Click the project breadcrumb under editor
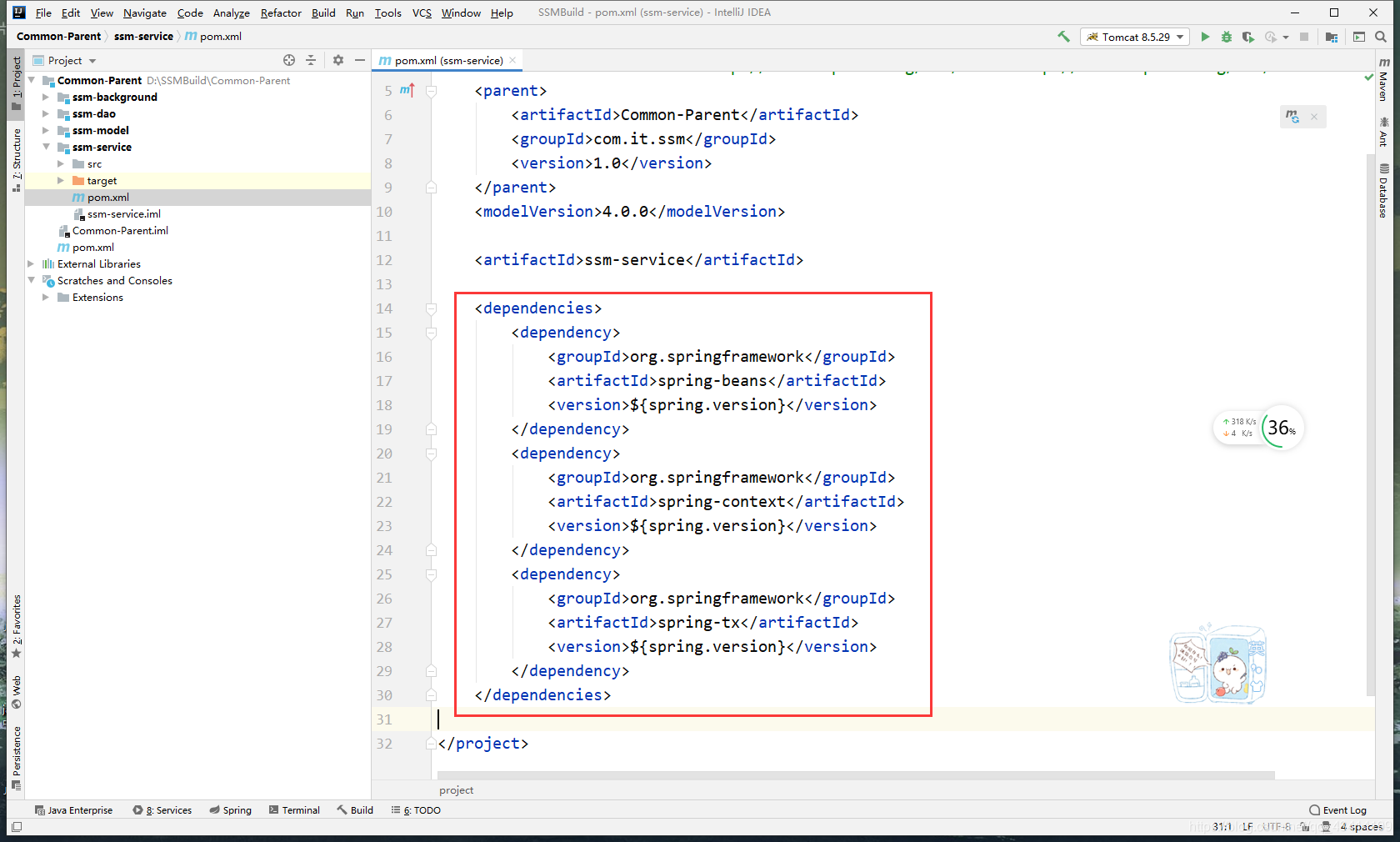The width and height of the screenshot is (1400, 842). pyautogui.click(x=457, y=790)
